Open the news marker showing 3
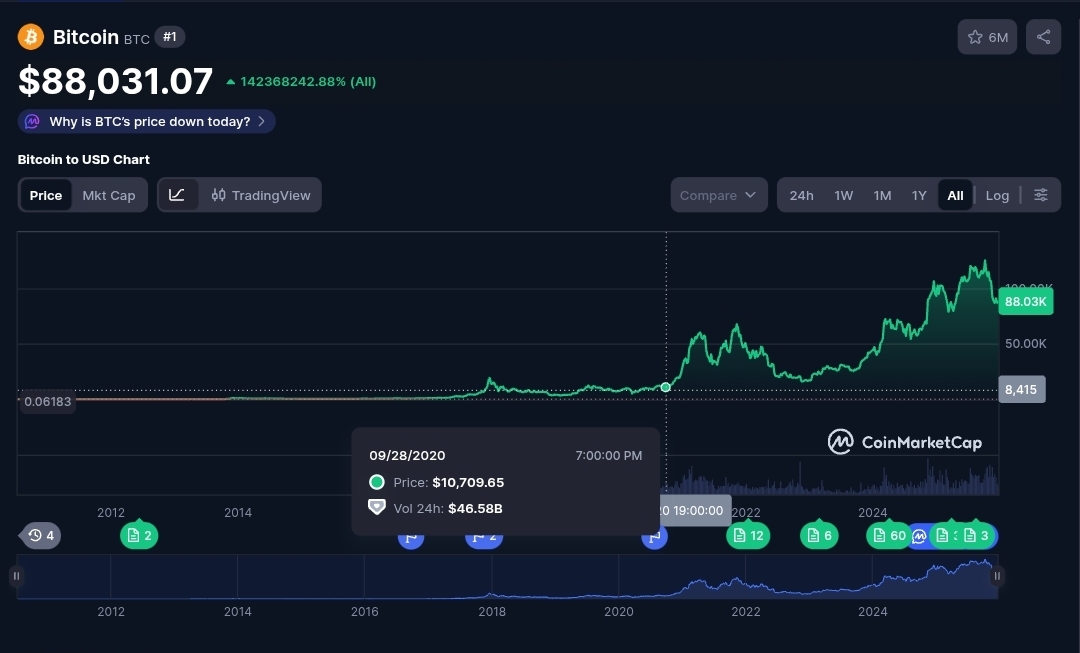This screenshot has width=1080, height=653. pos(977,535)
